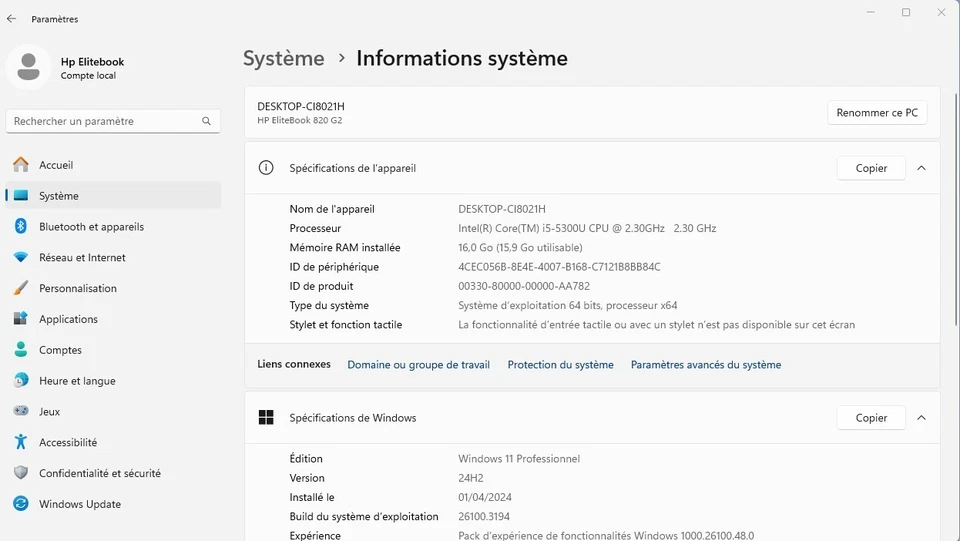
Task: Open the Protection du système link
Action: (x=560, y=365)
